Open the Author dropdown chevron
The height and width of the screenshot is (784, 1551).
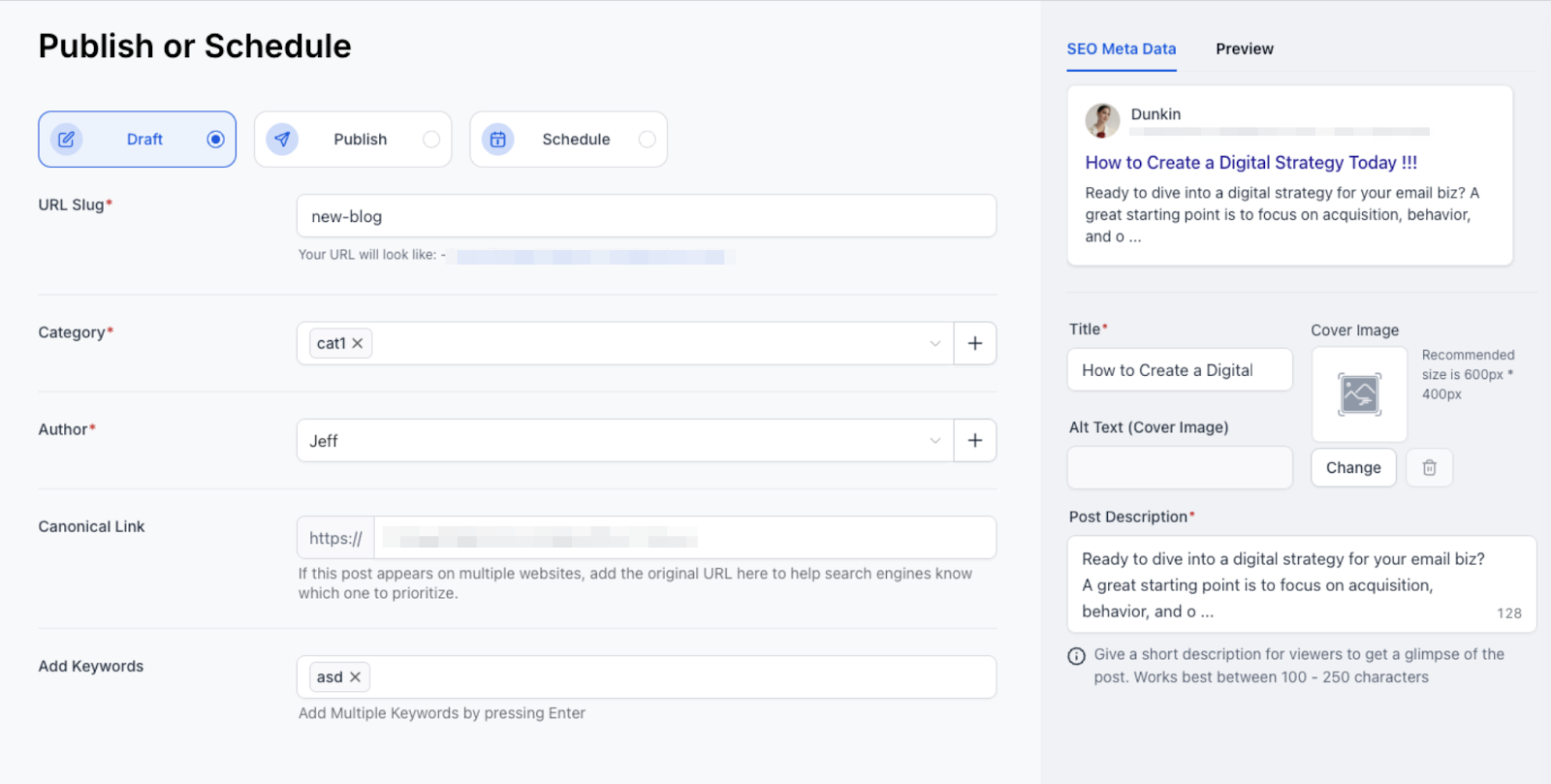pos(934,441)
